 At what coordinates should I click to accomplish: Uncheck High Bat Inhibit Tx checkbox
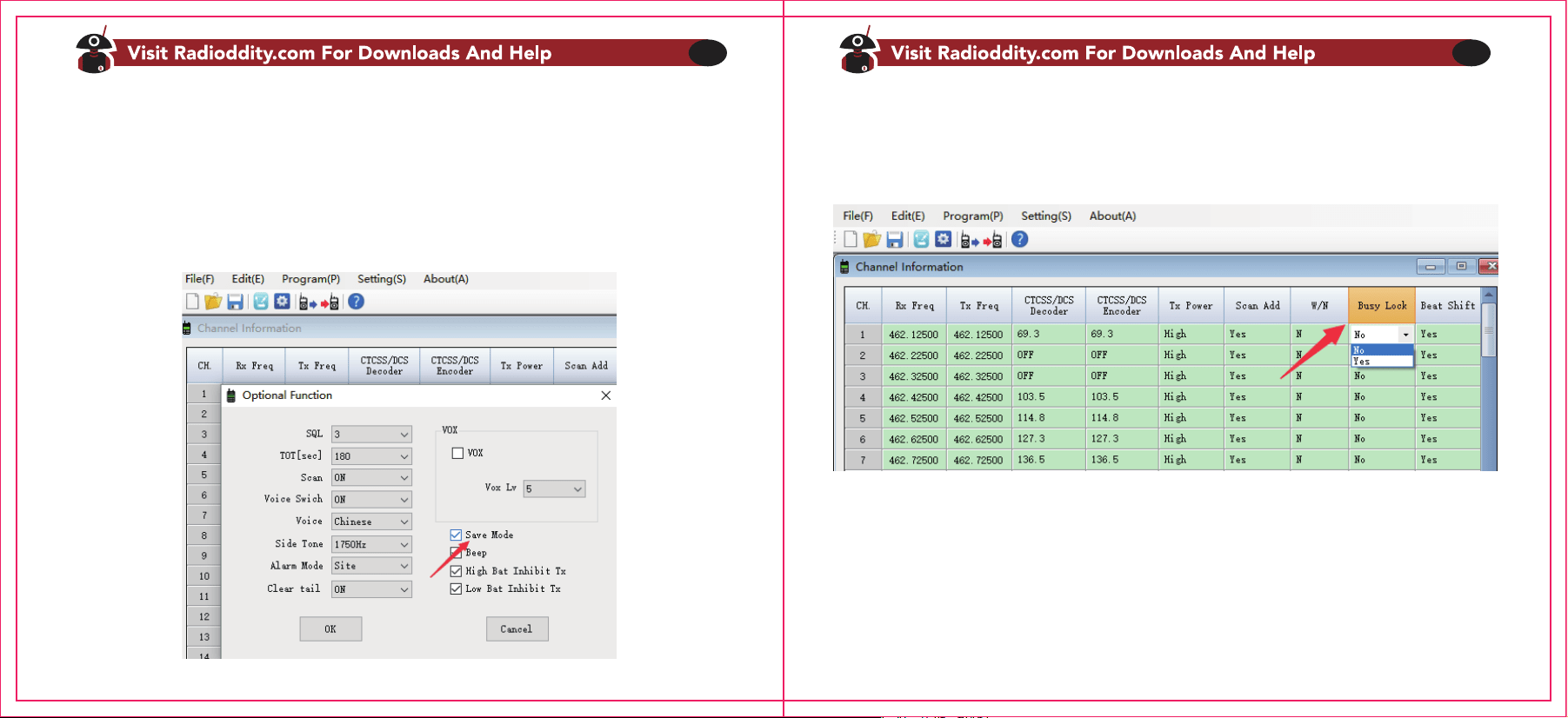click(456, 571)
